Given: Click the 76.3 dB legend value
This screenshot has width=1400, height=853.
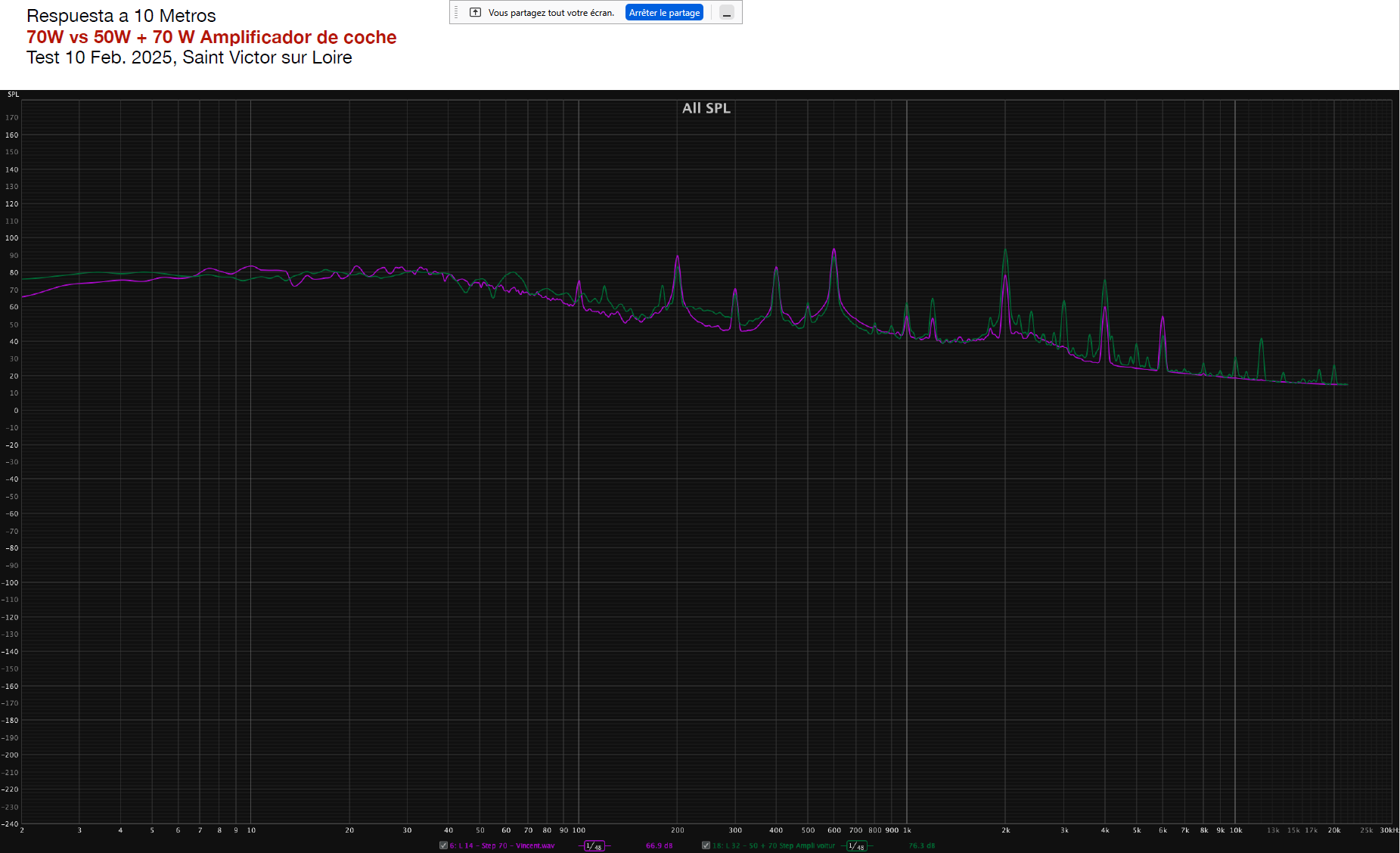Looking at the screenshot, I should click(x=921, y=845).
